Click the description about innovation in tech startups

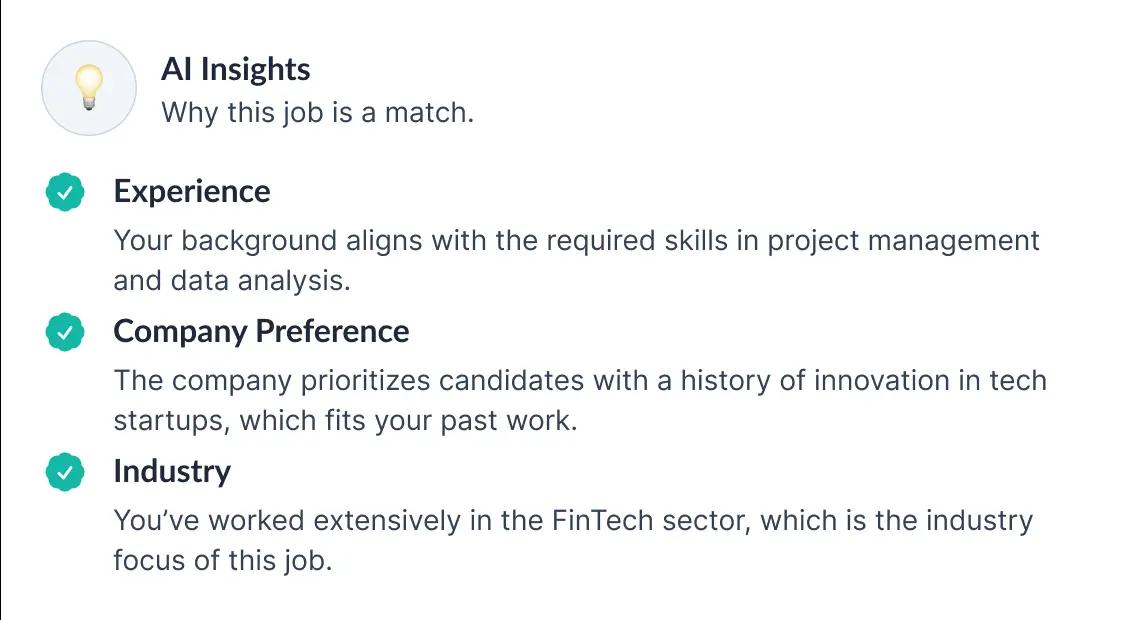[579, 400]
